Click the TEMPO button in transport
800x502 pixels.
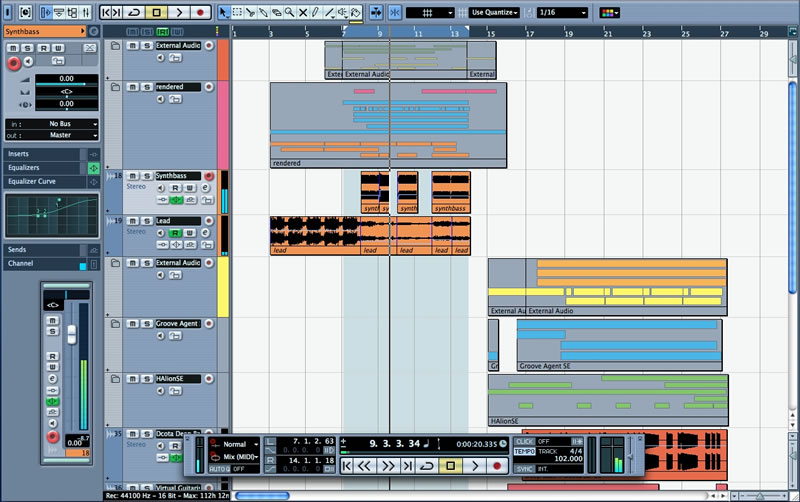pyautogui.click(x=524, y=451)
